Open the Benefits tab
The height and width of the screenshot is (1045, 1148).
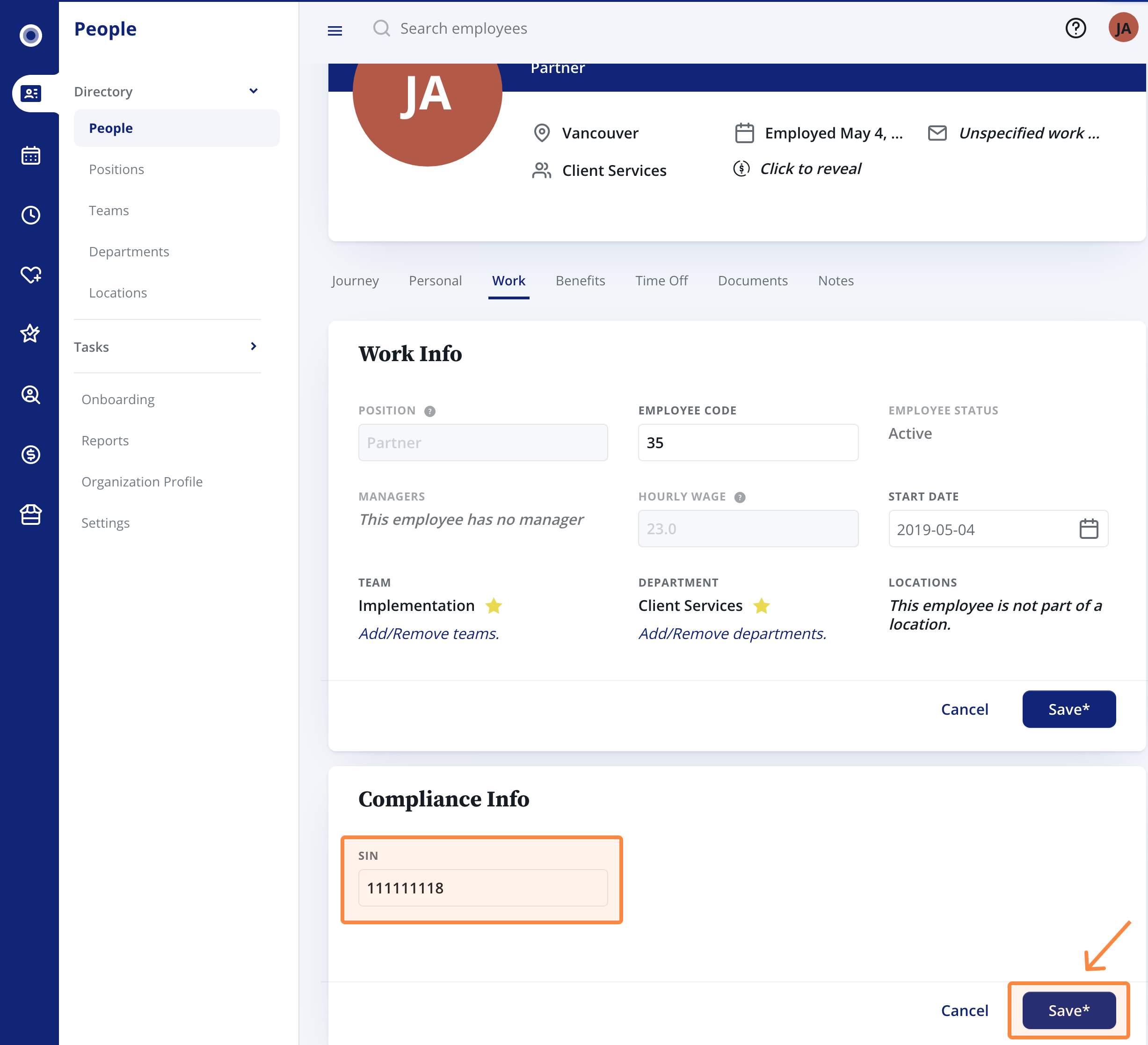point(580,280)
